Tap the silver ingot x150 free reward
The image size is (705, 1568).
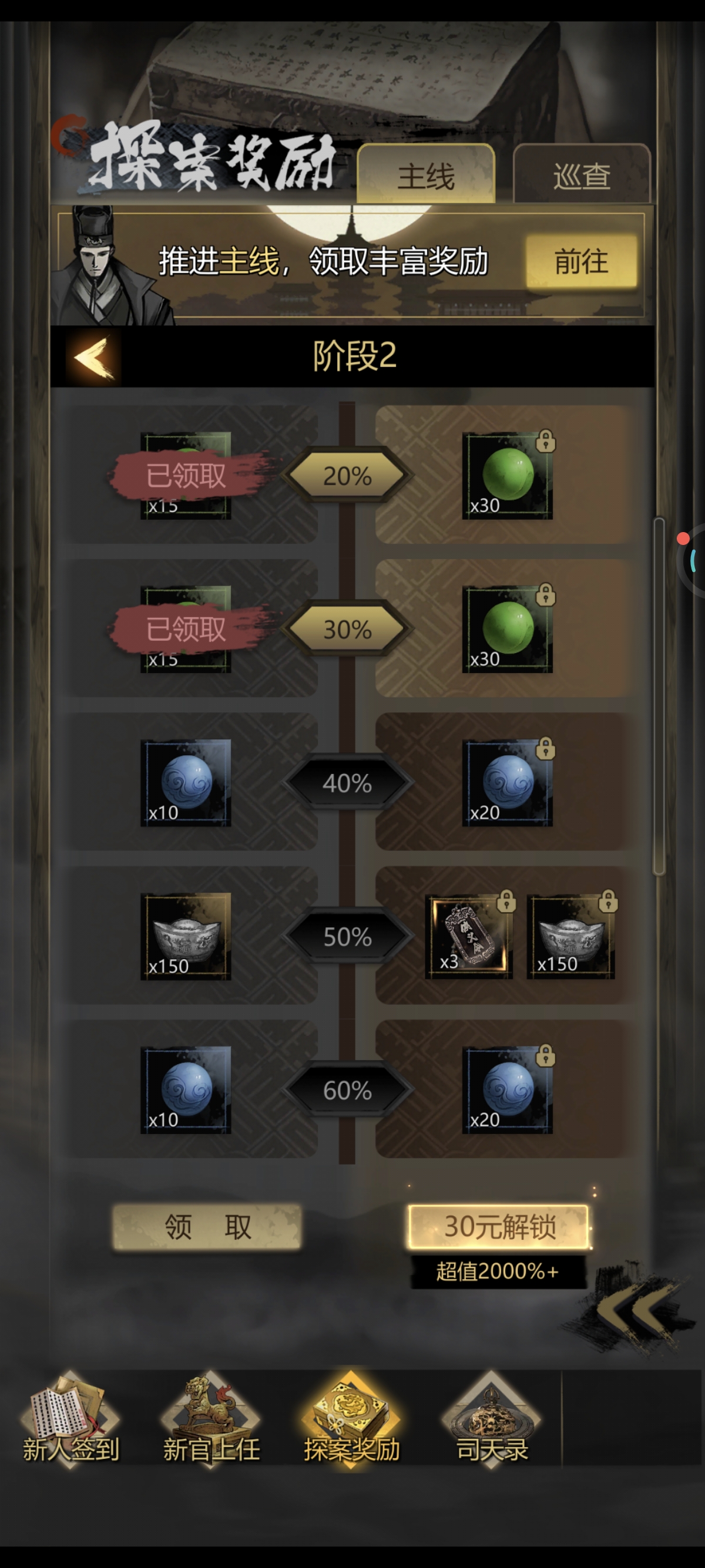point(186,936)
